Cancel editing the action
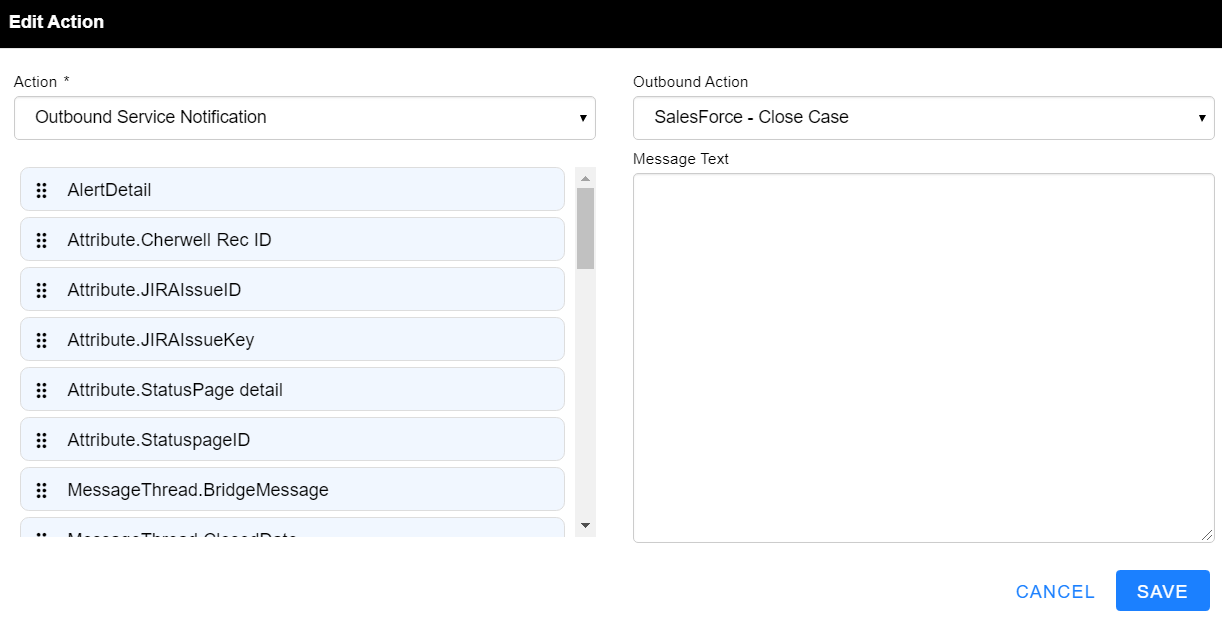The image size is (1222, 630). pyautogui.click(x=1055, y=591)
